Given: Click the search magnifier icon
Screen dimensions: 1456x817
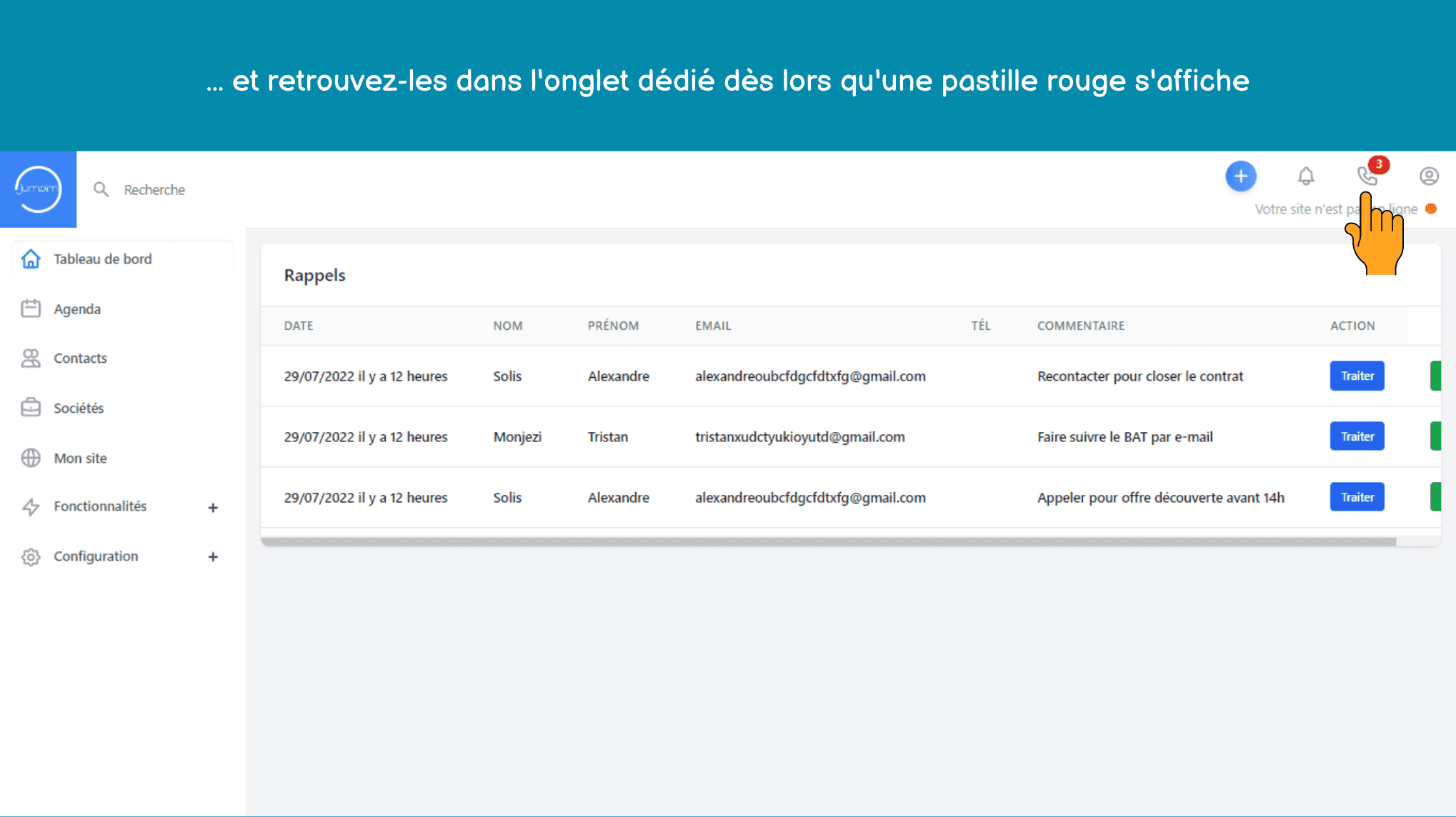Looking at the screenshot, I should click(x=101, y=189).
